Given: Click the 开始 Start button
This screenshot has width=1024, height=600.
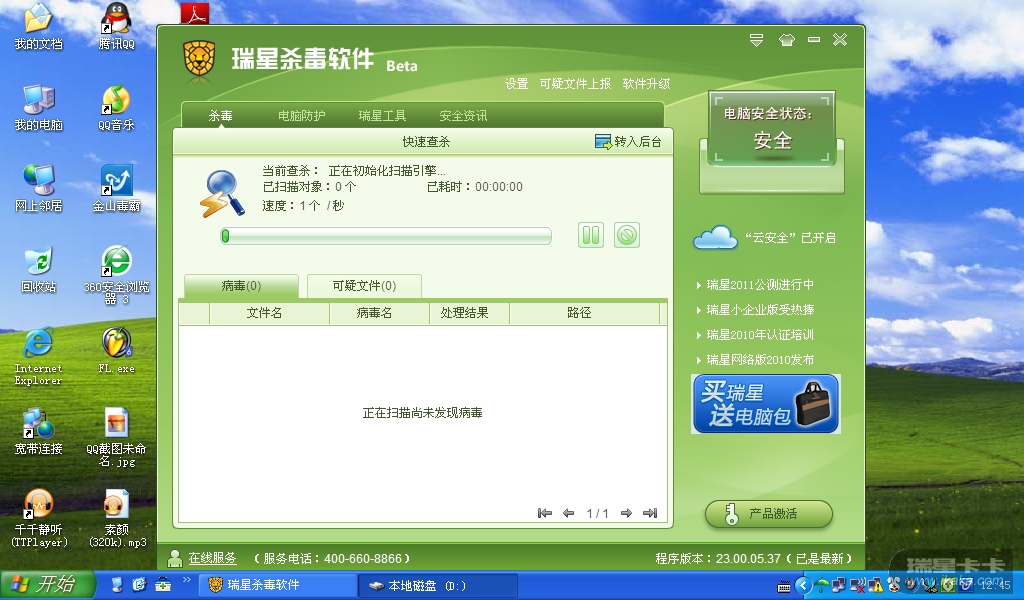Looking at the screenshot, I should (x=48, y=584).
